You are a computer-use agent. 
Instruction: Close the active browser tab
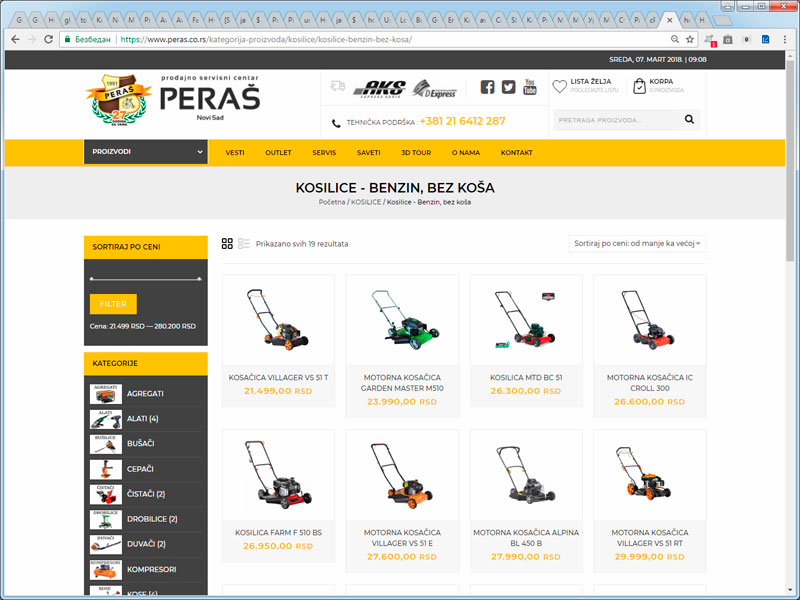(669, 20)
